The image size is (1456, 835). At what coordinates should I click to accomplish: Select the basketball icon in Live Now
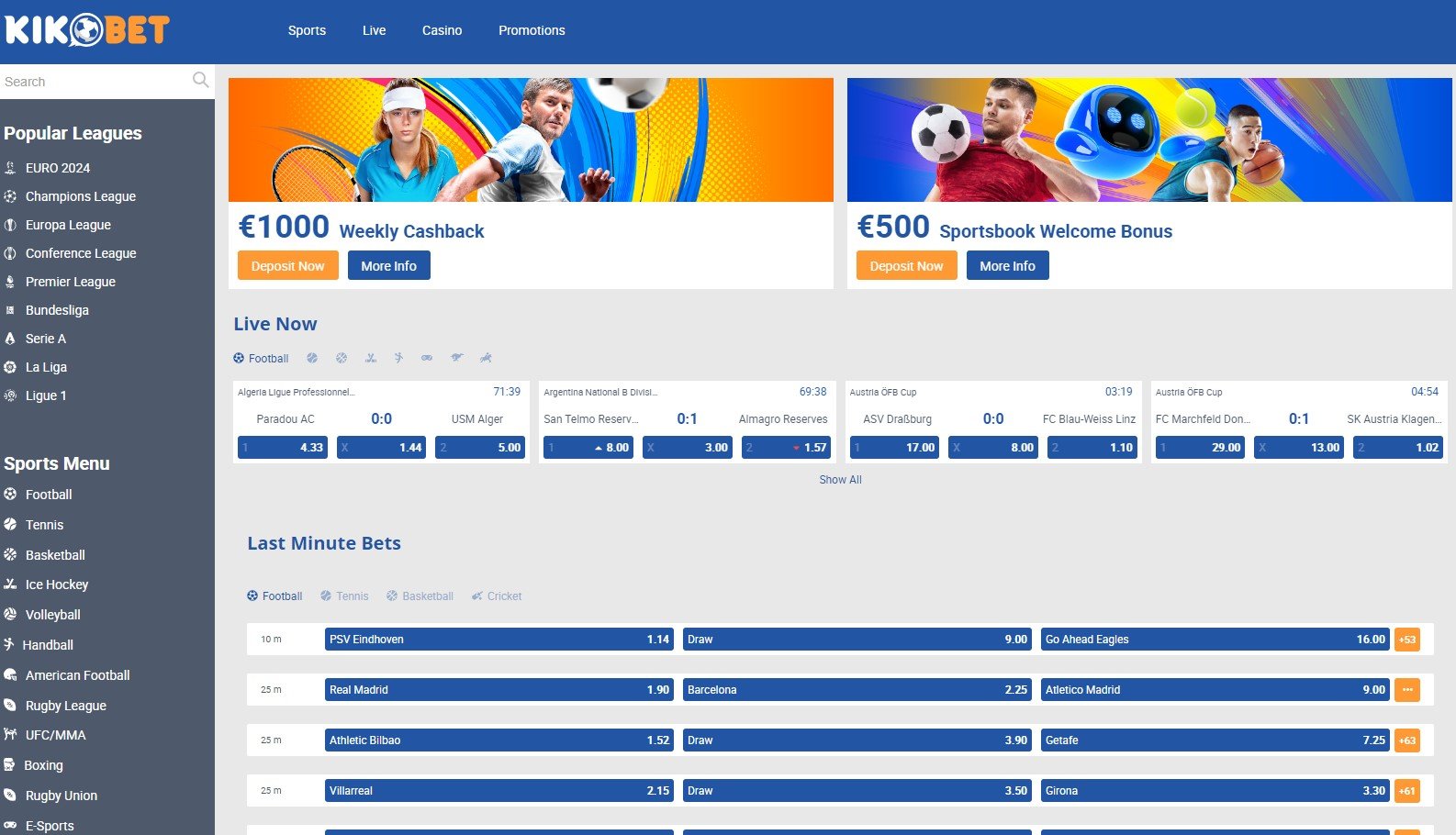point(342,358)
